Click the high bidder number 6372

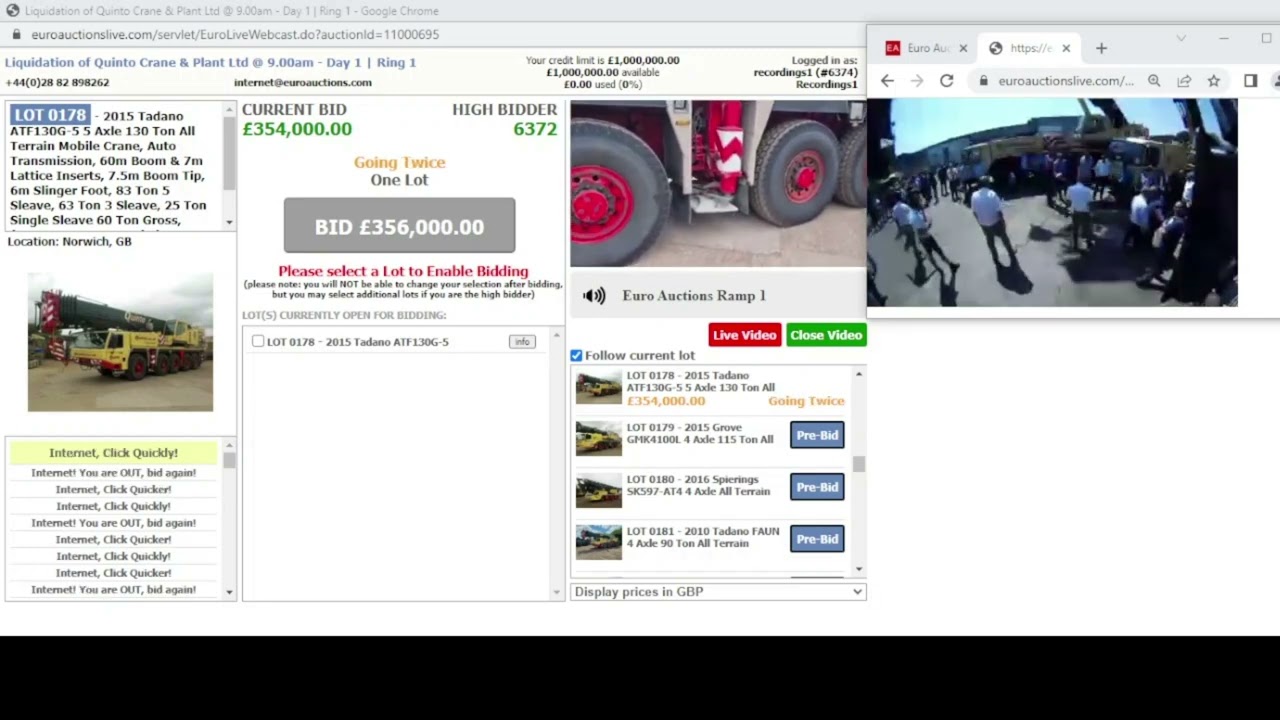(535, 129)
